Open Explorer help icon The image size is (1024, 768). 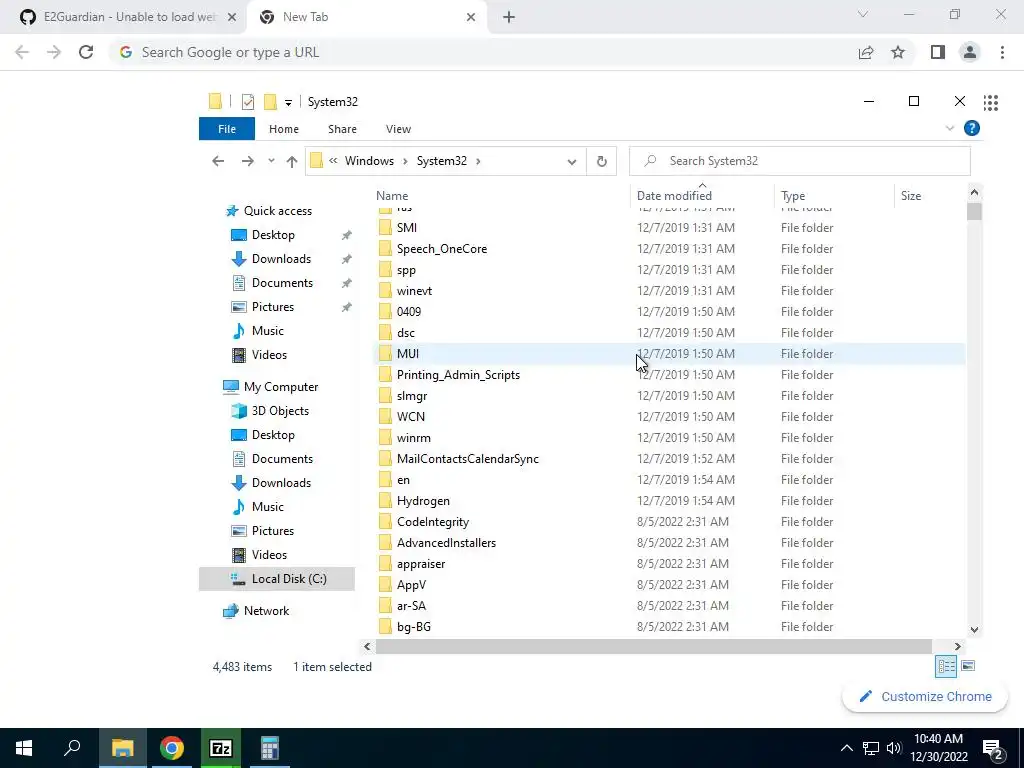(972, 129)
